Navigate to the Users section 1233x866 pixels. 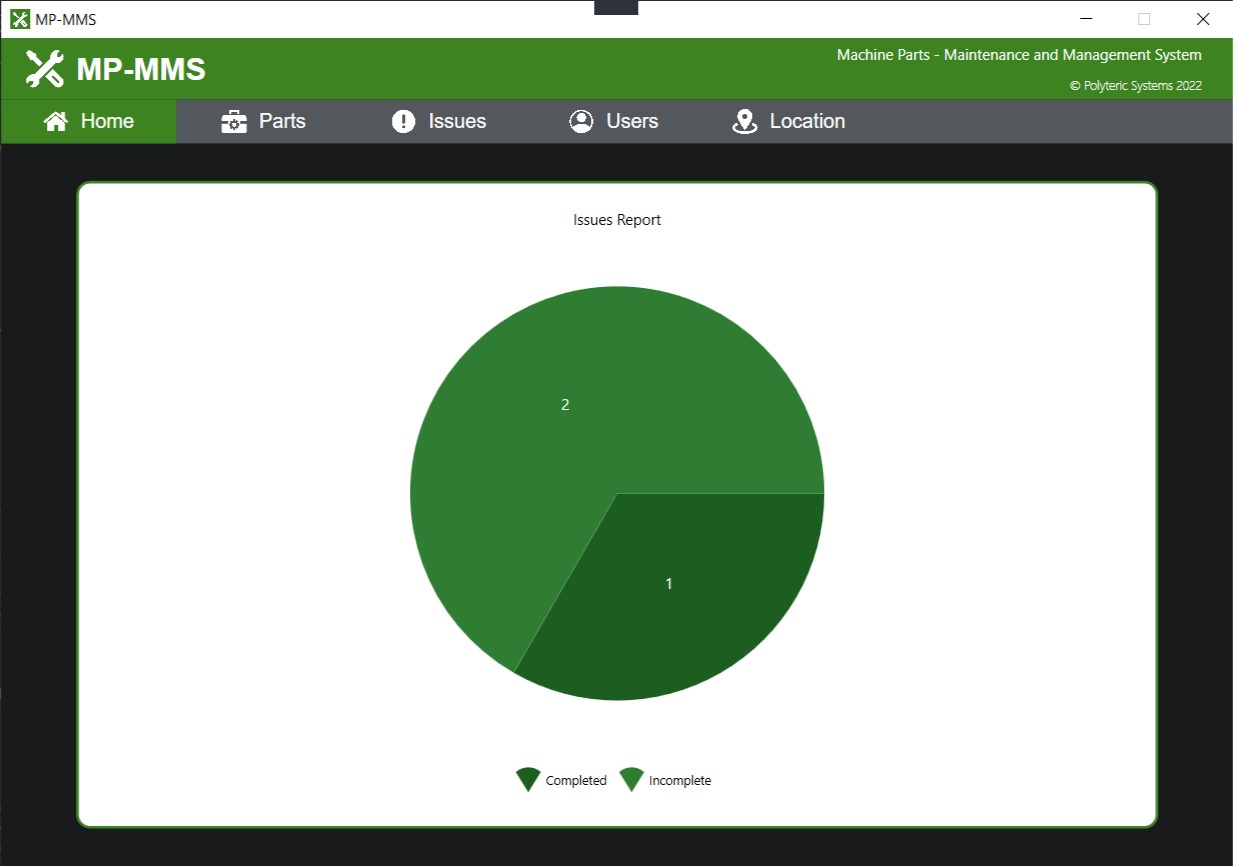[631, 121]
